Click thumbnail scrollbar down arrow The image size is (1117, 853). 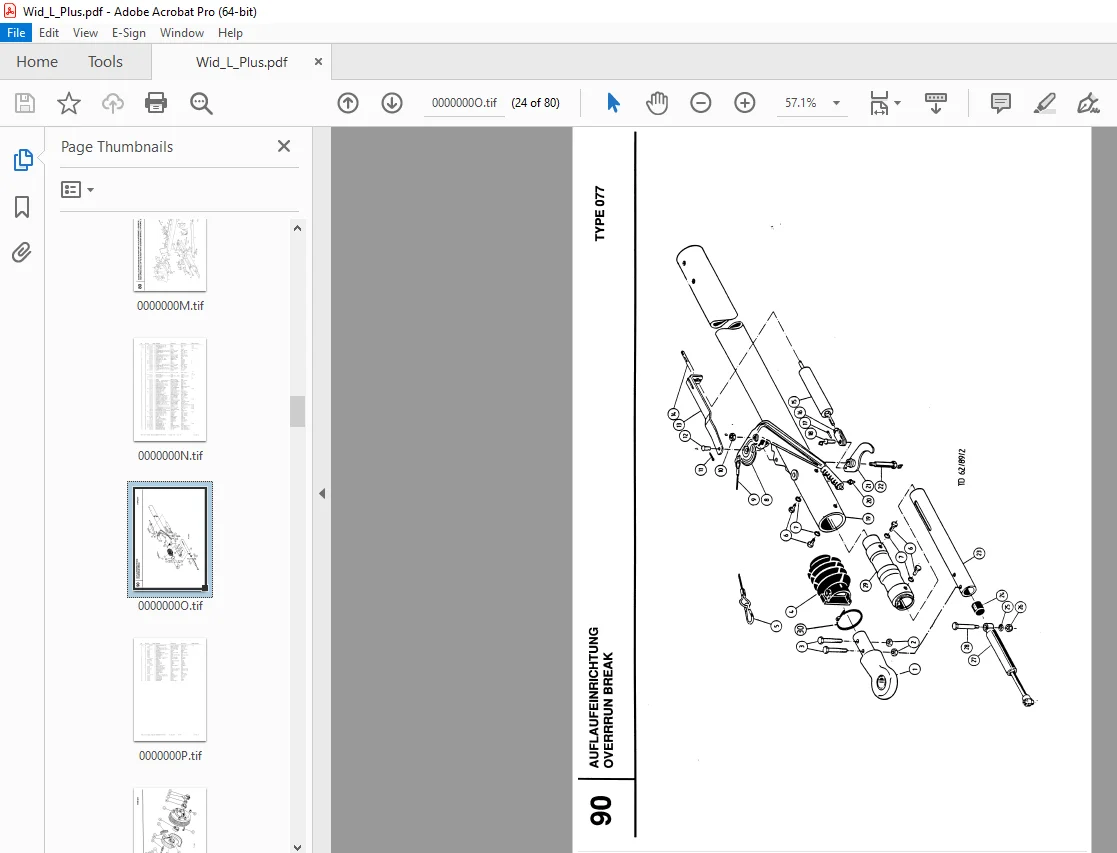click(297, 847)
